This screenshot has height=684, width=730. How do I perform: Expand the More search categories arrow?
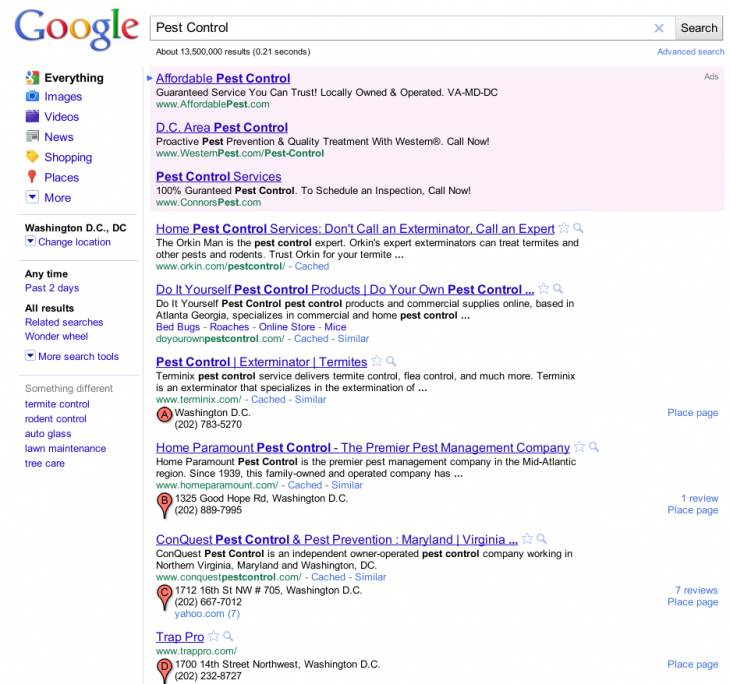pyautogui.click(x=32, y=197)
